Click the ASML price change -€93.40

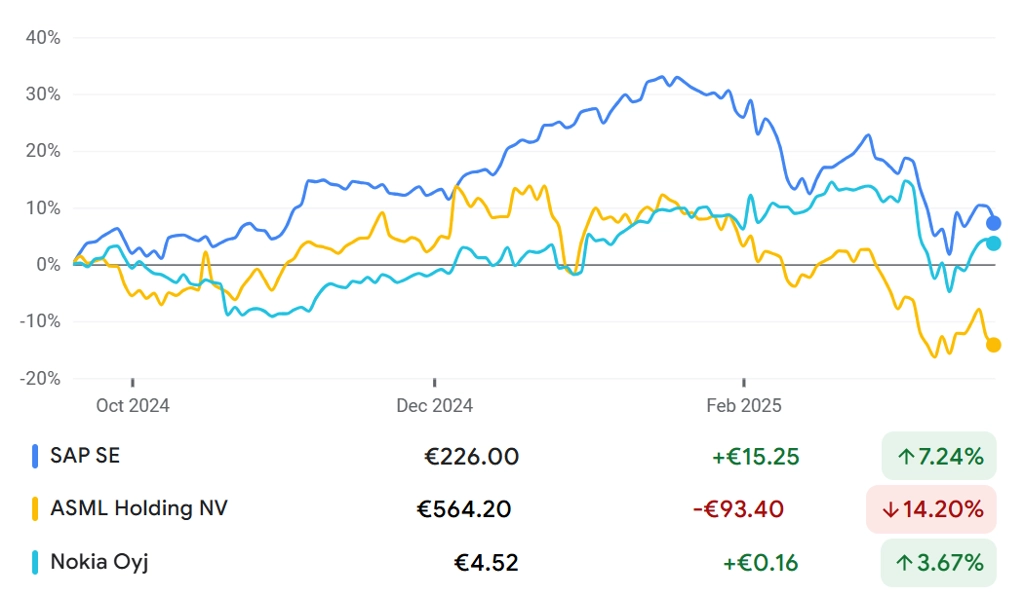(739, 509)
